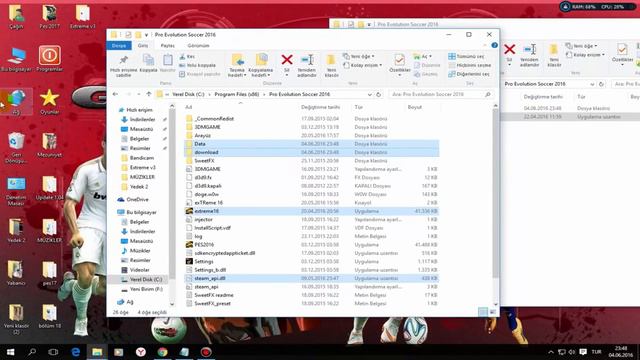Select Yeni Birim (F:) in navigation pane
The image size is (640, 360).
click(x=146, y=289)
